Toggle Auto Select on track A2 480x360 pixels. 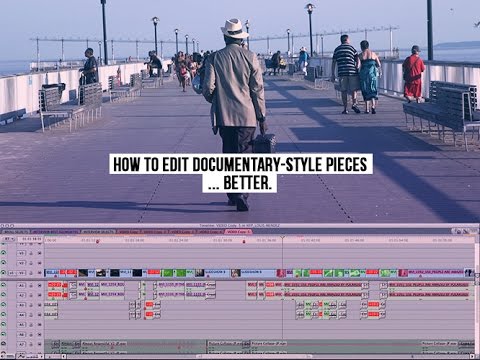39,295
